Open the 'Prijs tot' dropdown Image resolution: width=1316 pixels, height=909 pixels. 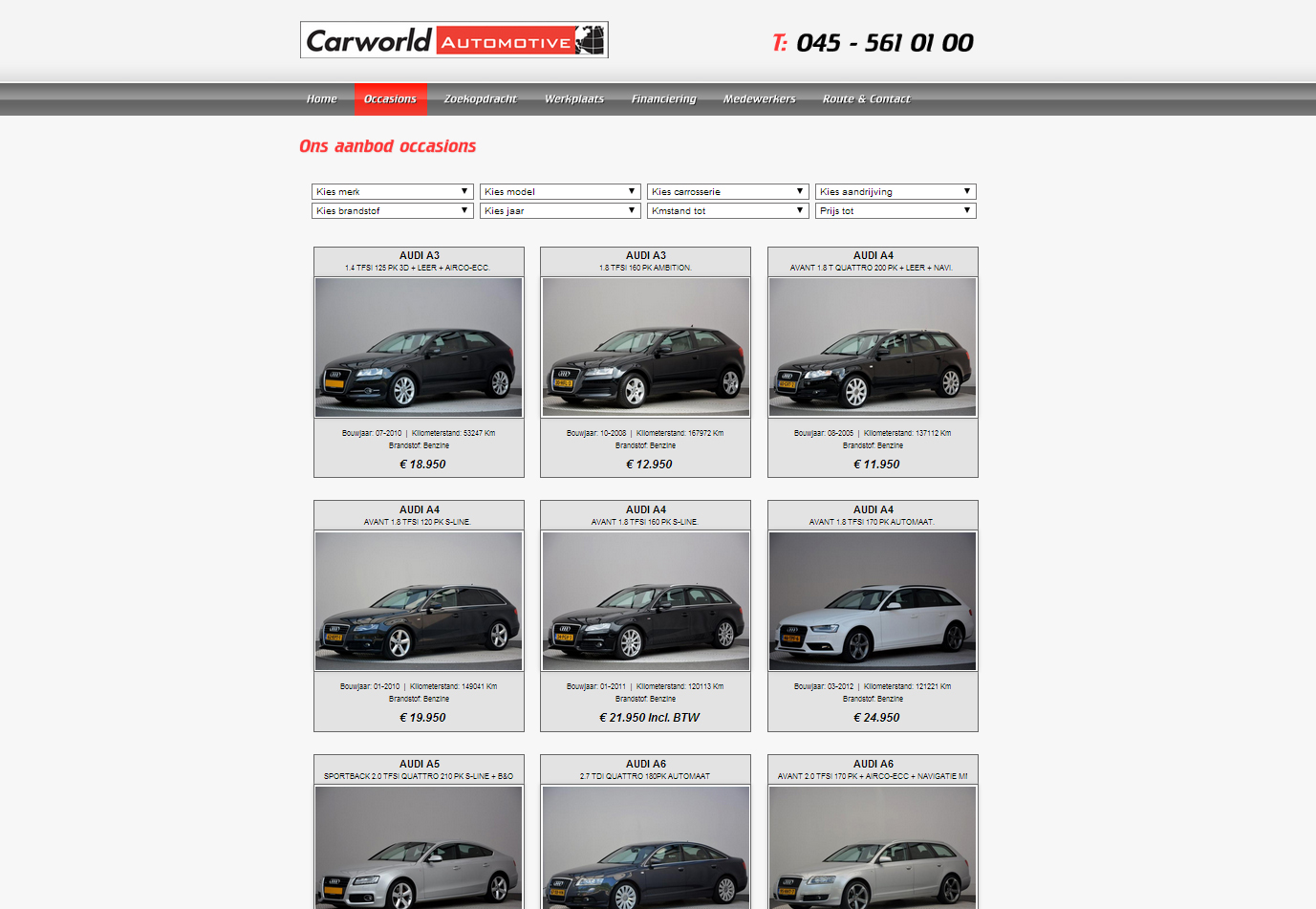[895, 210]
